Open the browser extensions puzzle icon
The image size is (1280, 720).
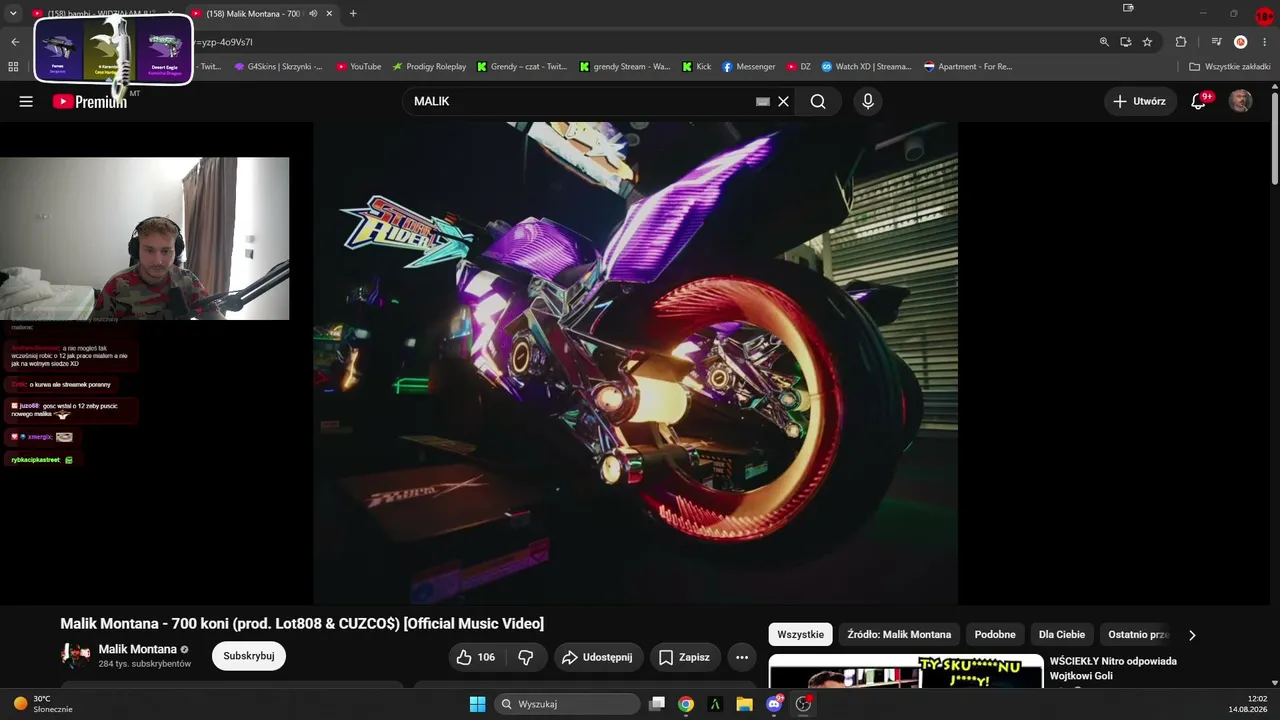click(x=1181, y=42)
